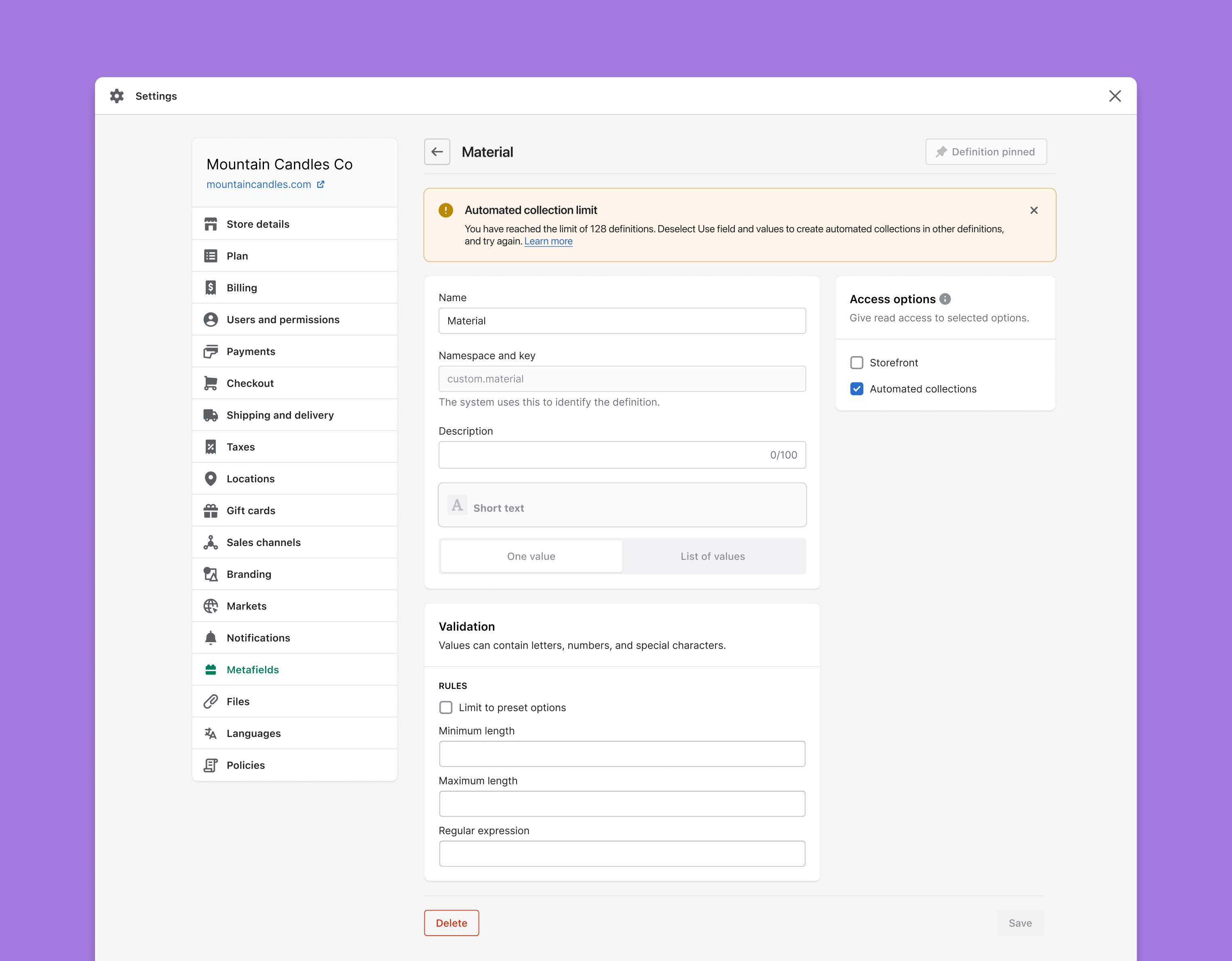Viewport: 1232px width, 961px height.
Task: Click the Namespace and key field
Action: [x=622, y=379]
